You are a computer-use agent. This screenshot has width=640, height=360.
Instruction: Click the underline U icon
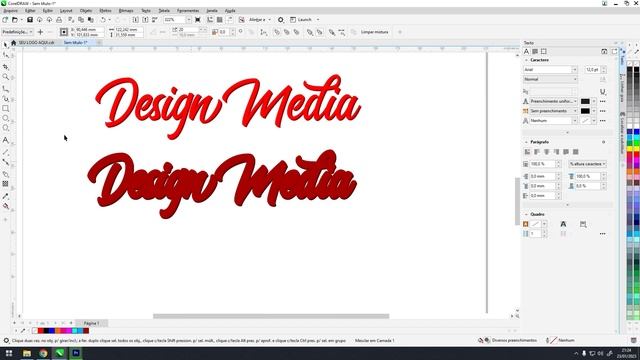click(x=602, y=91)
